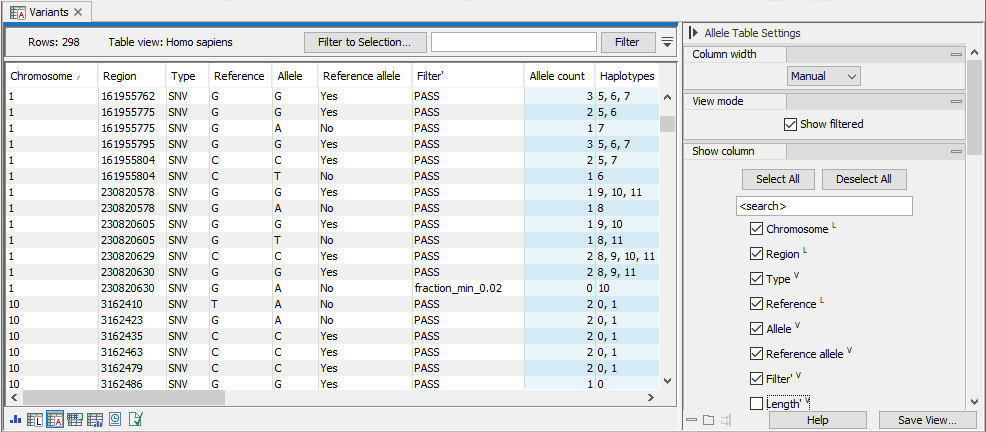Click table horizontal scrollbar left arrow
The width and height of the screenshot is (986, 432).
click(14, 397)
